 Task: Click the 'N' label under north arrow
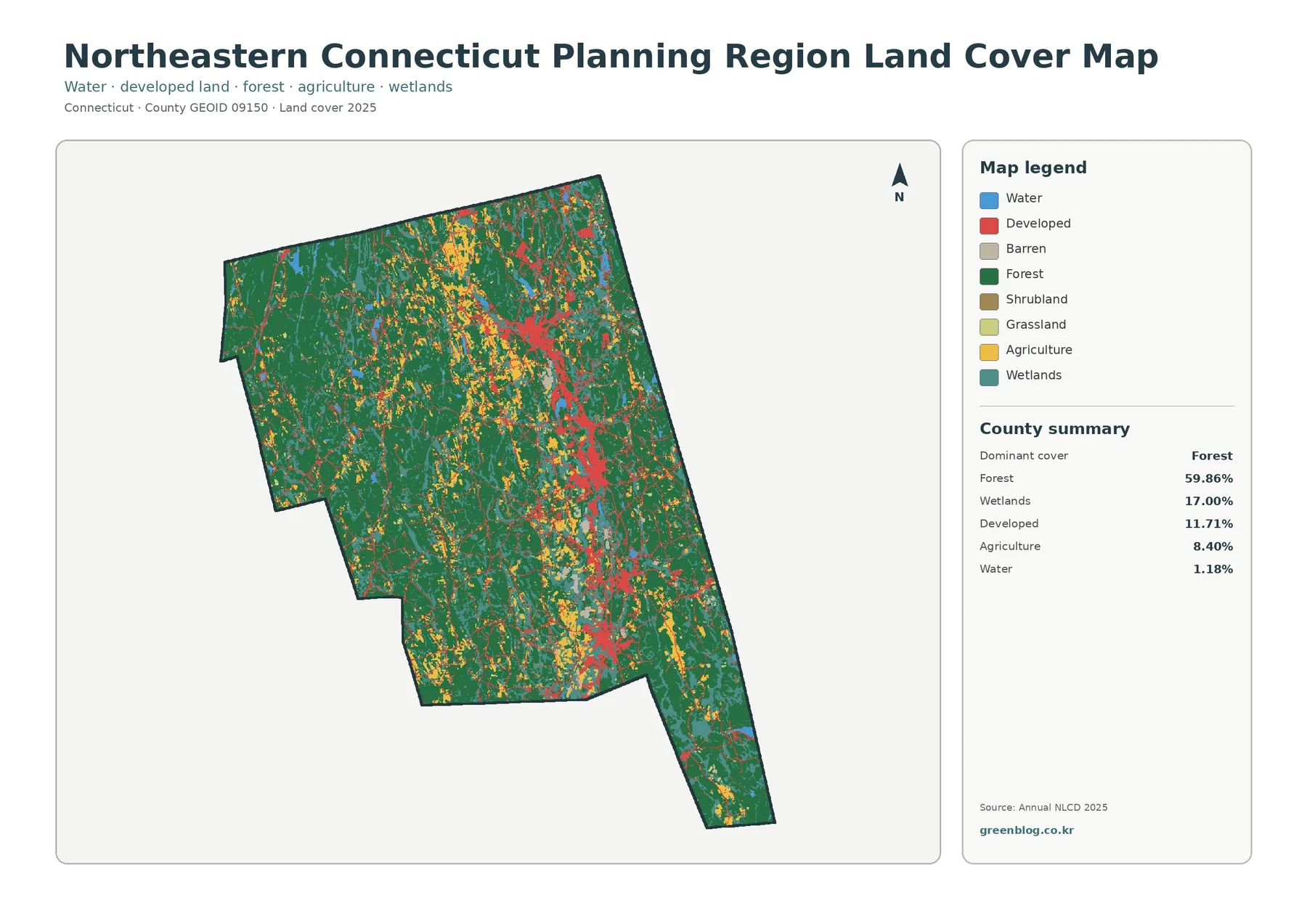pyautogui.click(x=899, y=197)
